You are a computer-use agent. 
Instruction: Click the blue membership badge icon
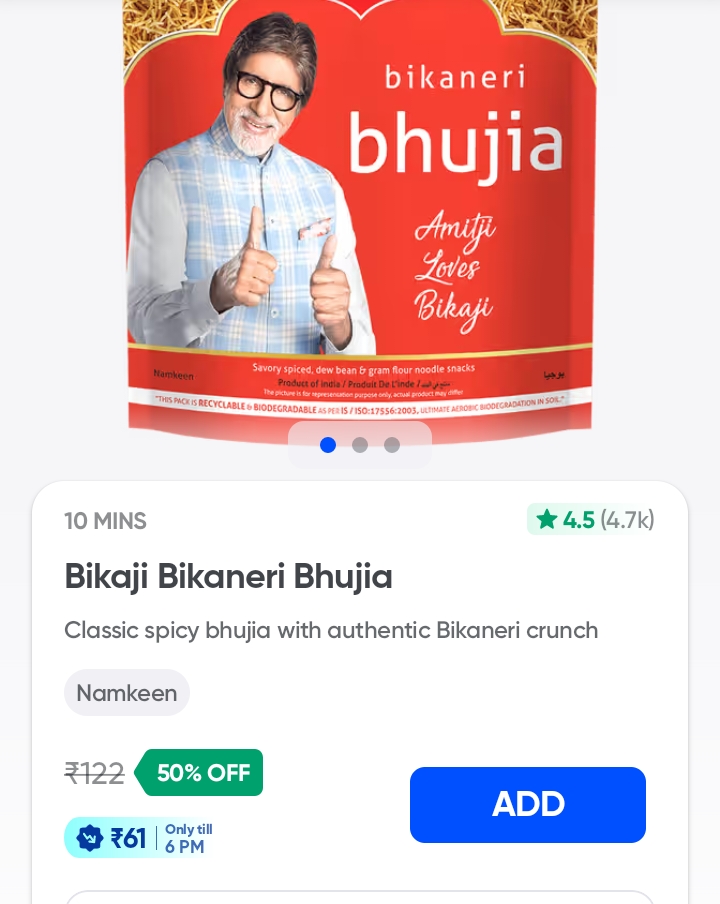pos(89,838)
